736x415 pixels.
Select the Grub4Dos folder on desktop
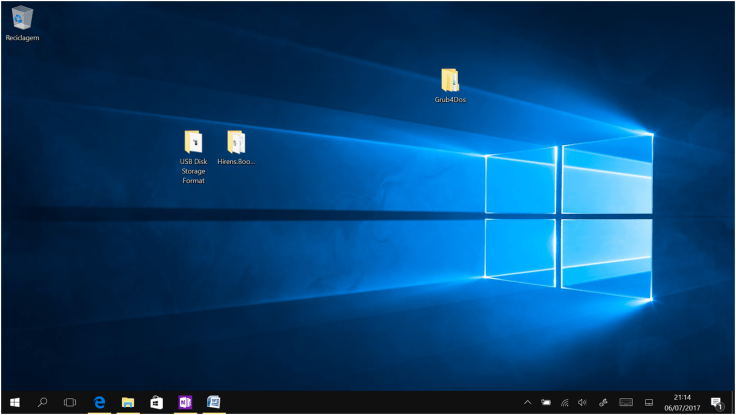click(x=450, y=80)
